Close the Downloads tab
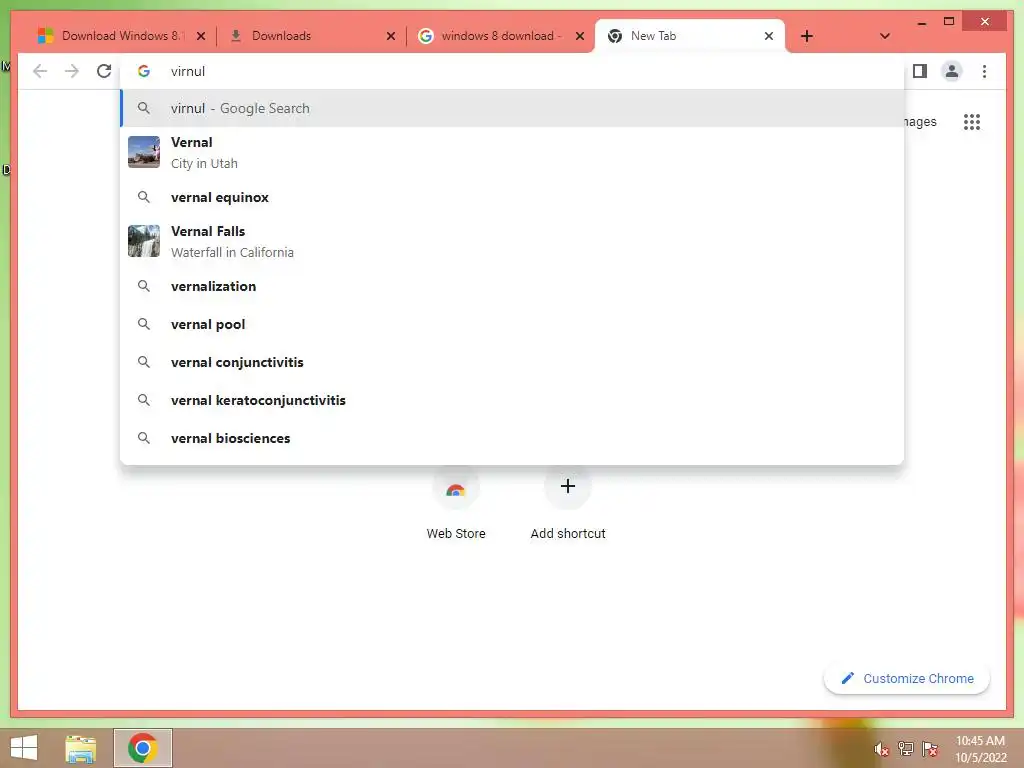 click(391, 36)
